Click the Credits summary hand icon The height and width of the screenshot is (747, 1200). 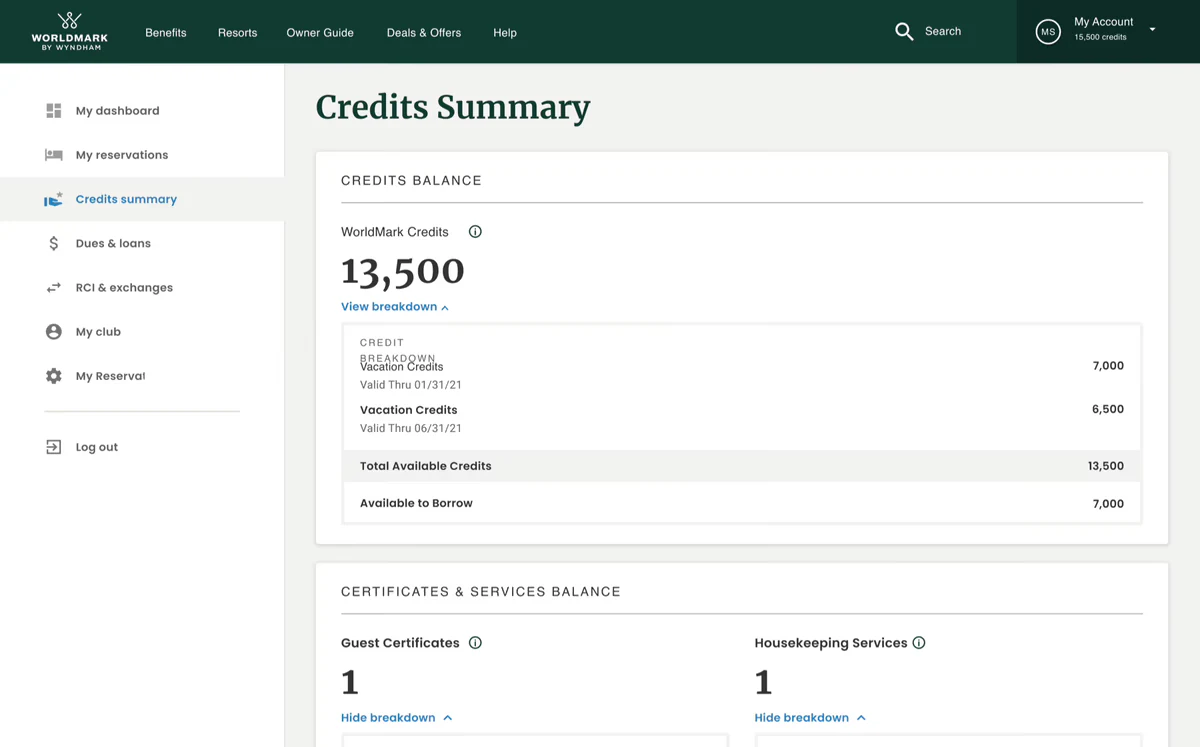pos(54,199)
